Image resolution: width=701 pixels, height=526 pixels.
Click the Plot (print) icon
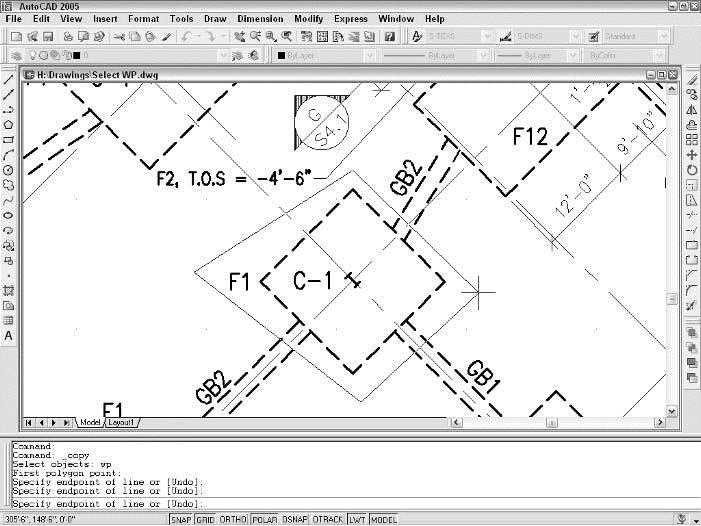(x=68, y=37)
